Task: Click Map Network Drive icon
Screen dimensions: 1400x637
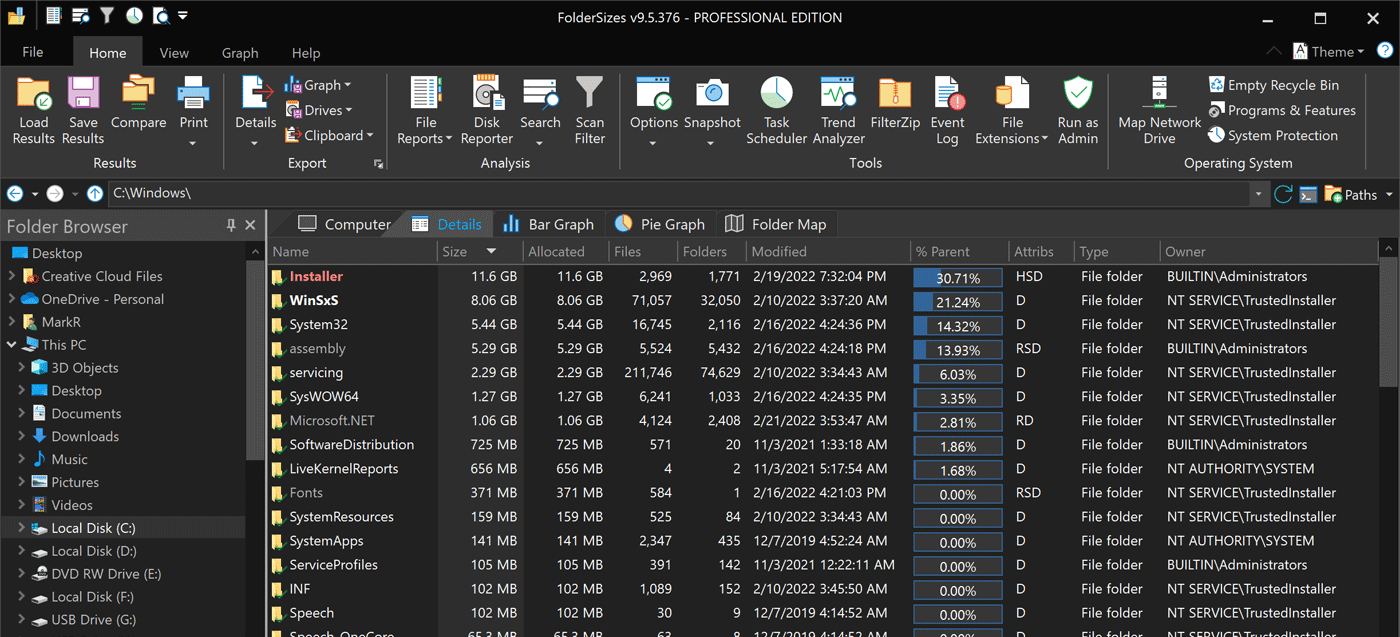Action: coord(1159,93)
